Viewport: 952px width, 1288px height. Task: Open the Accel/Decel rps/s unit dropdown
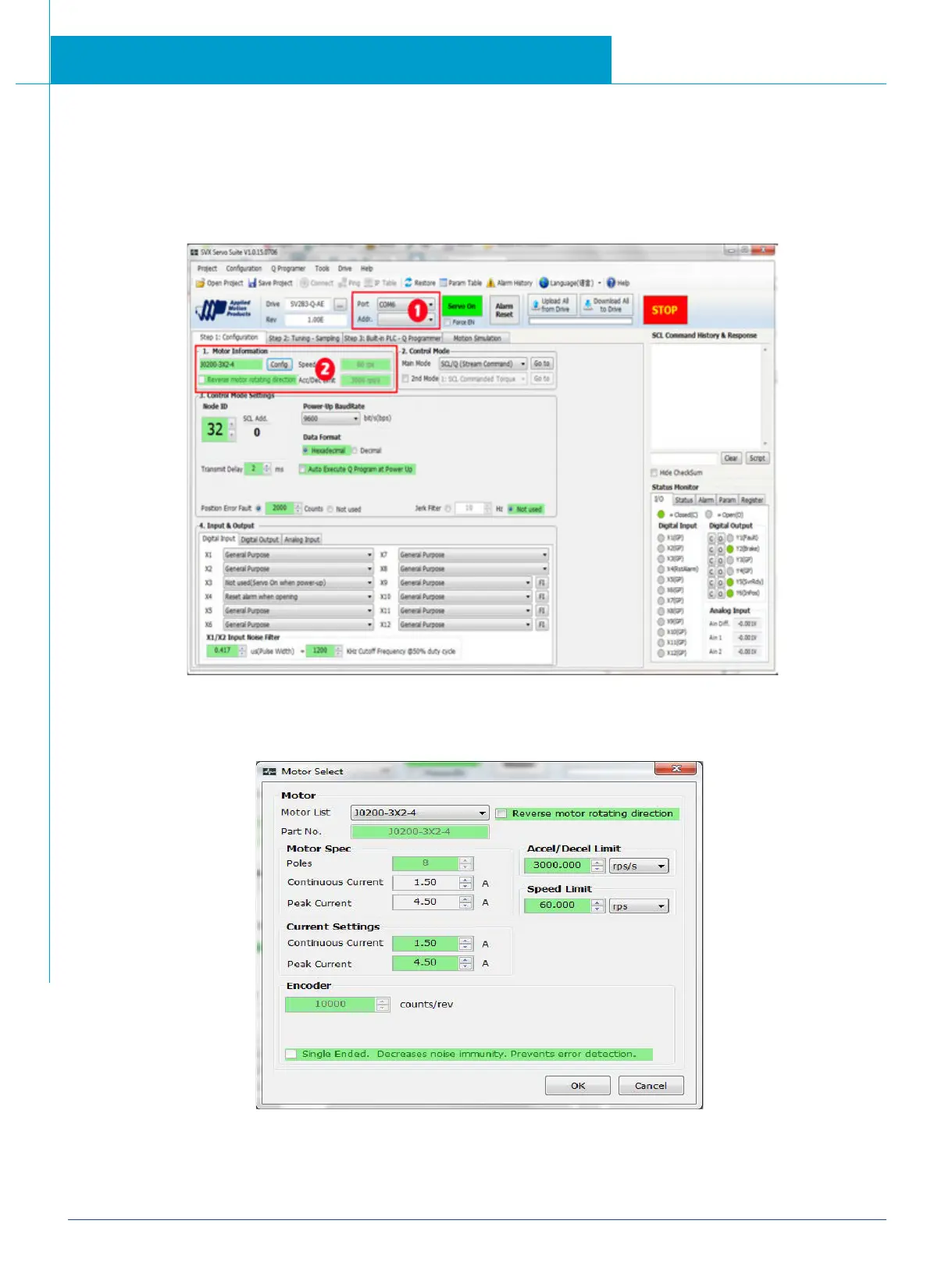(639, 866)
